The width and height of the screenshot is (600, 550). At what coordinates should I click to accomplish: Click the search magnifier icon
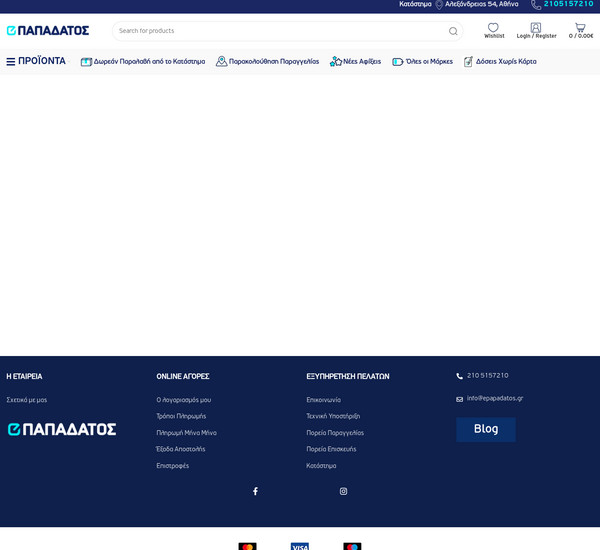(453, 31)
